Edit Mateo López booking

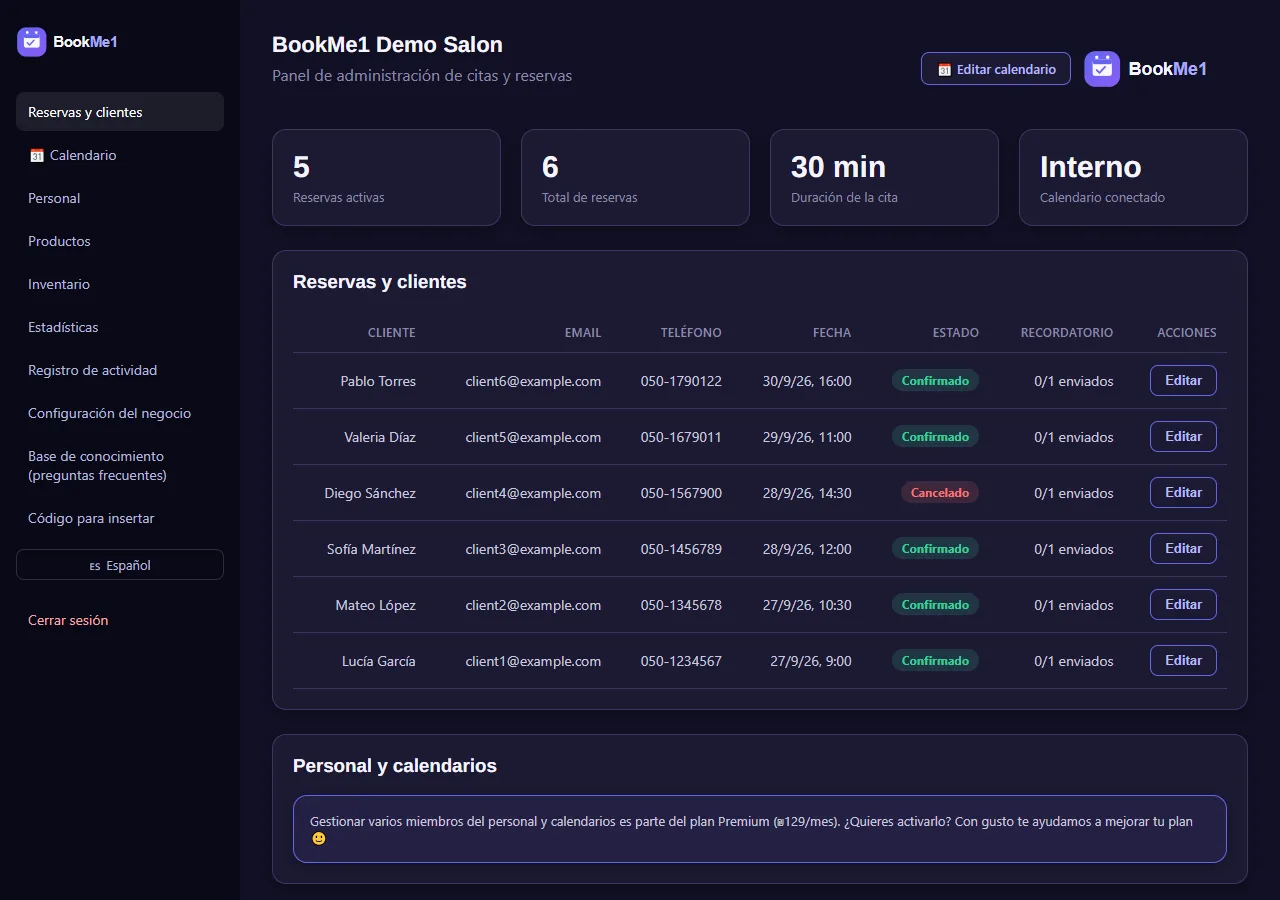click(x=1183, y=605)
